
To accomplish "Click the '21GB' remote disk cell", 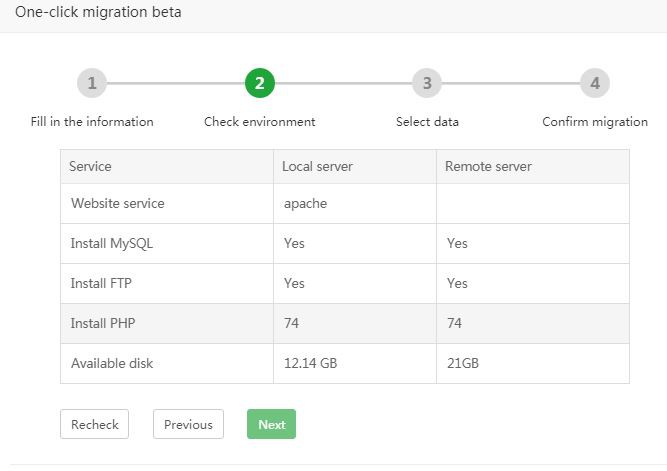I will (x=463, y=363).
